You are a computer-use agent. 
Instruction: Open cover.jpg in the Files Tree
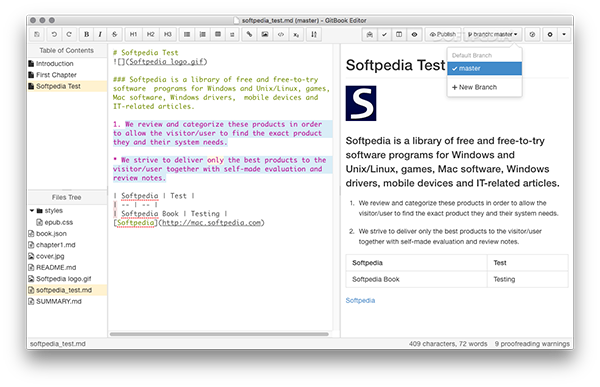[67, 256]
